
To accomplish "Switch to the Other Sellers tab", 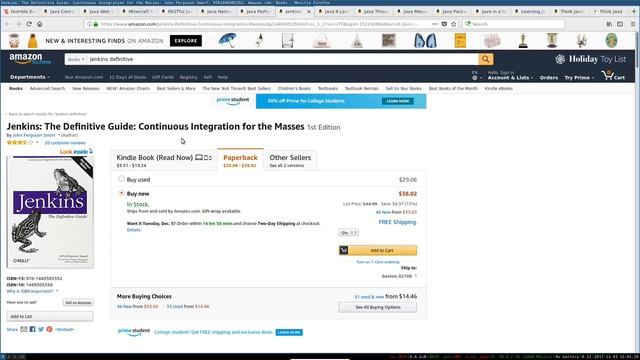I will 290,160.
